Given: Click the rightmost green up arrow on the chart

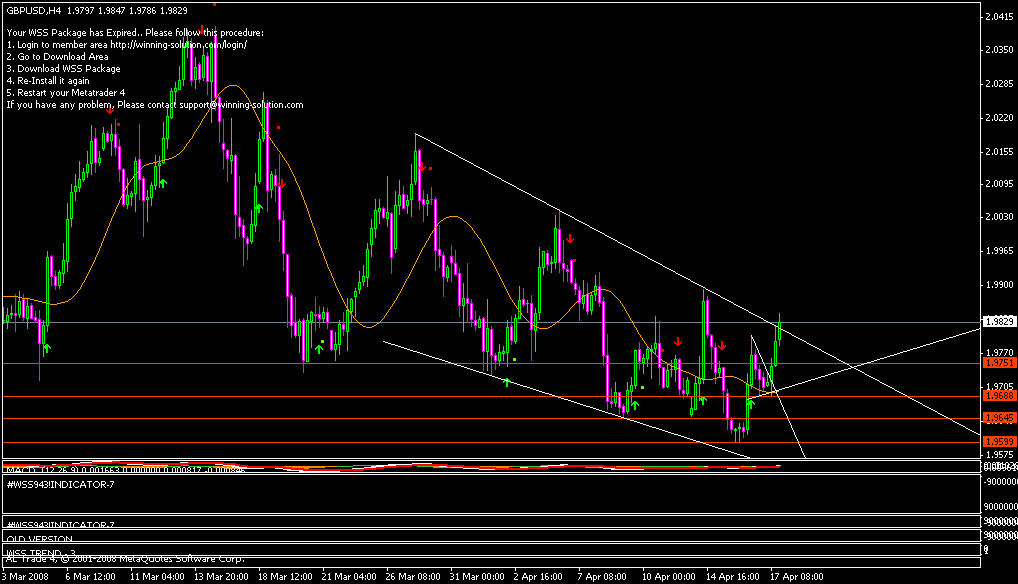Looking at the screenshot, I should tap(750, 403).
